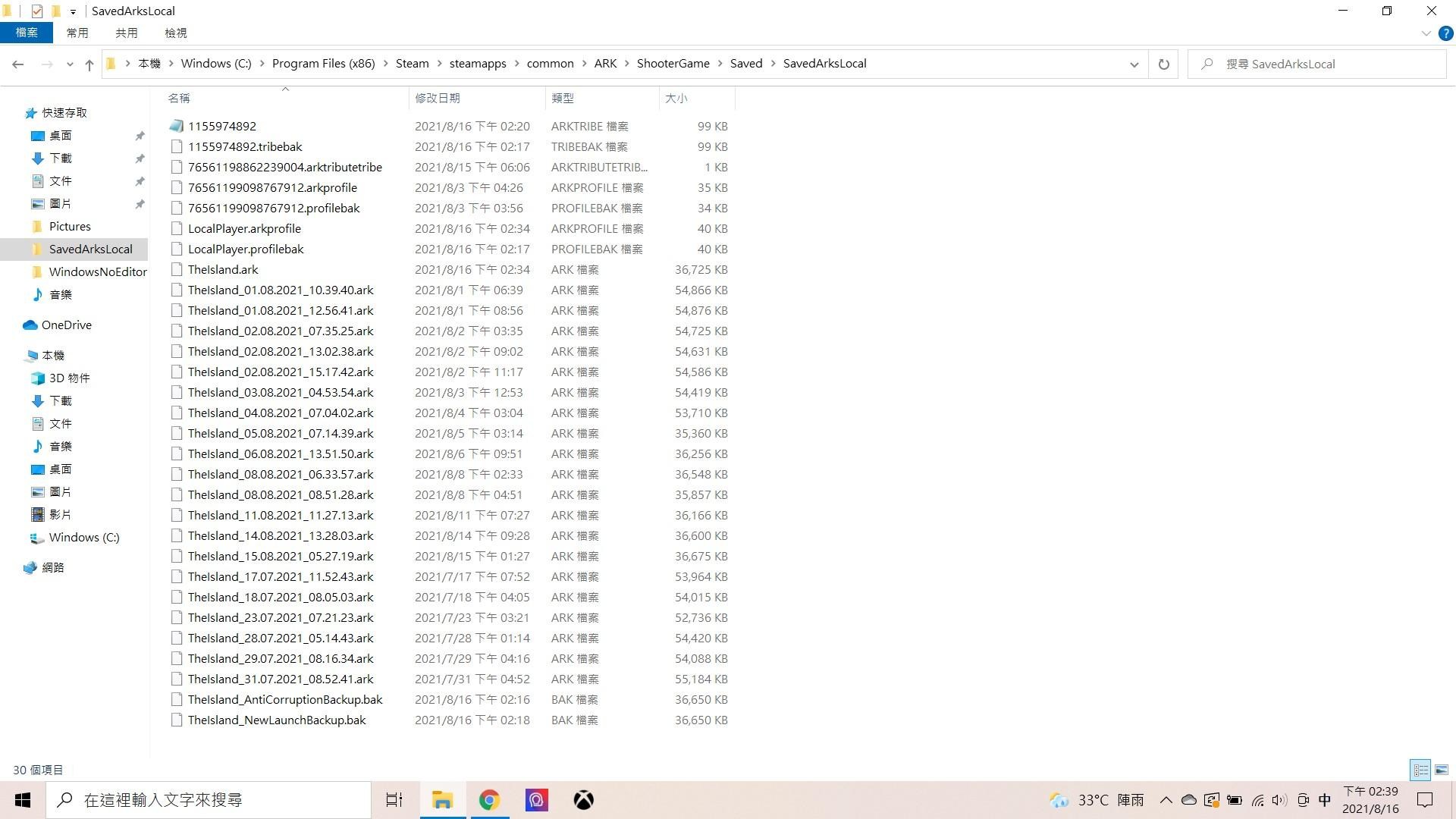The width and height of the screenshot is (1456, 819).
Task: Switch to details view button
Action: 1420,770
